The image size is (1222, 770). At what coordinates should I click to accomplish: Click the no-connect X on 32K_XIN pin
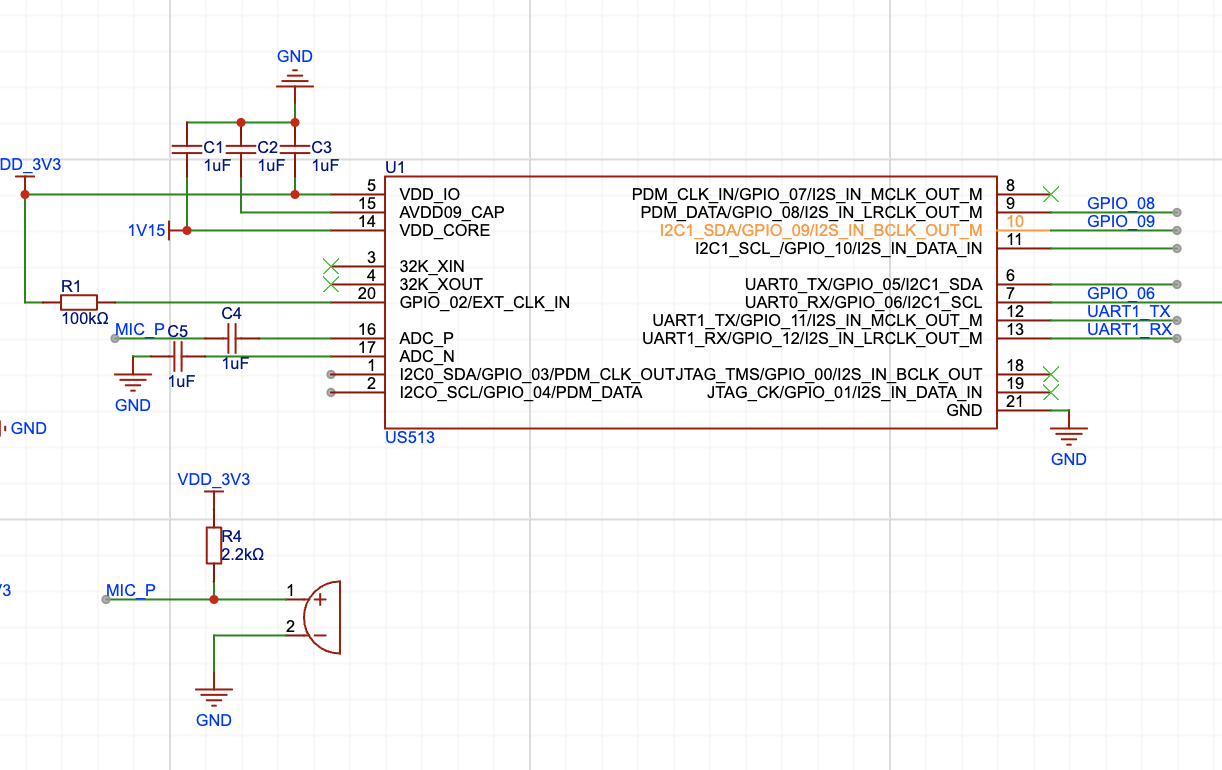pyautogui.click(x=332, y=266)
